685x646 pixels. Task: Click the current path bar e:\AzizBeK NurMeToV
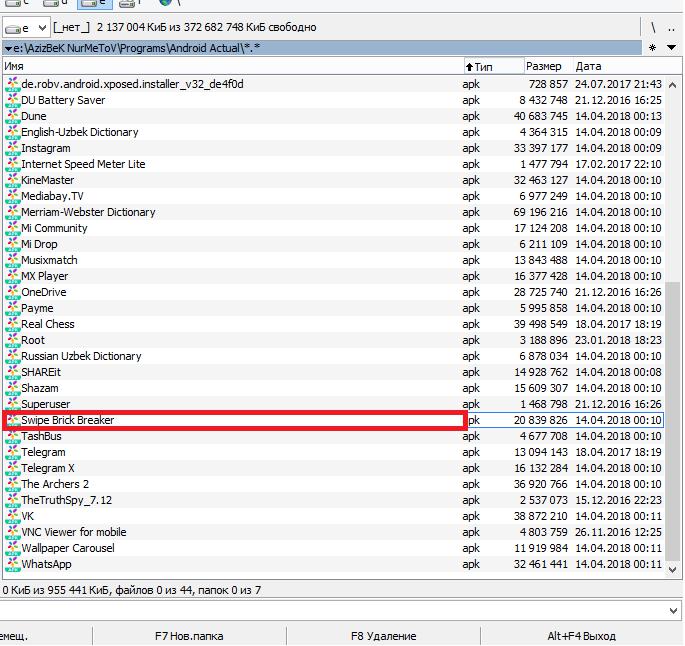tap(322, 48)
